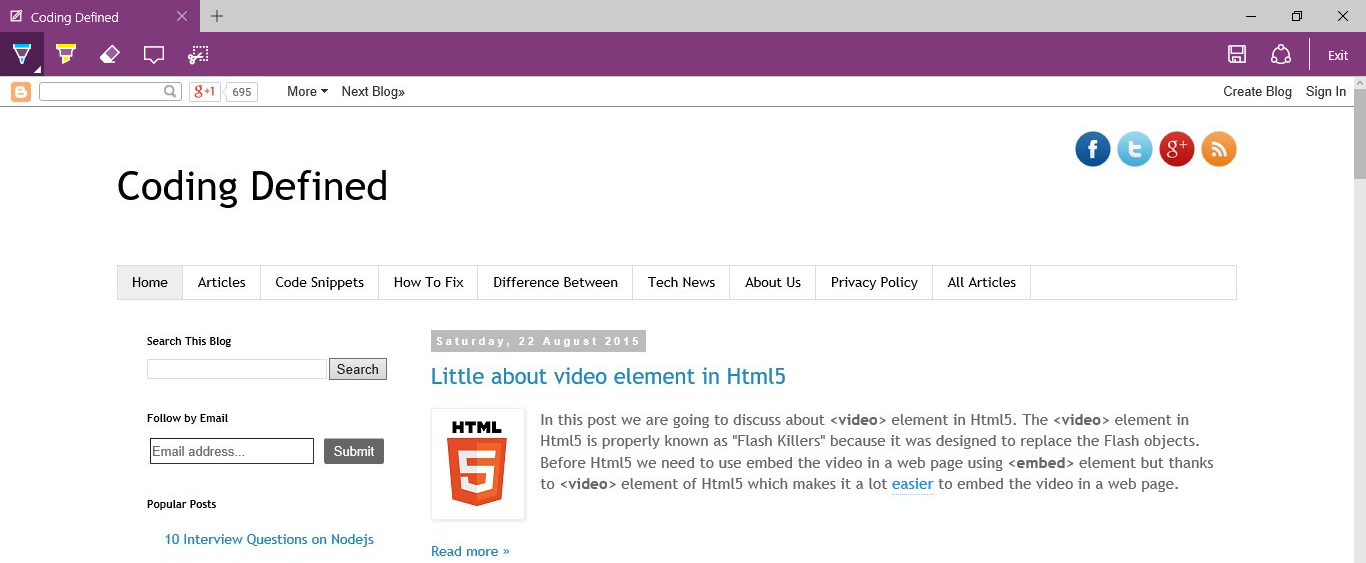Click the 695 share count bubble

pos(241,92)
